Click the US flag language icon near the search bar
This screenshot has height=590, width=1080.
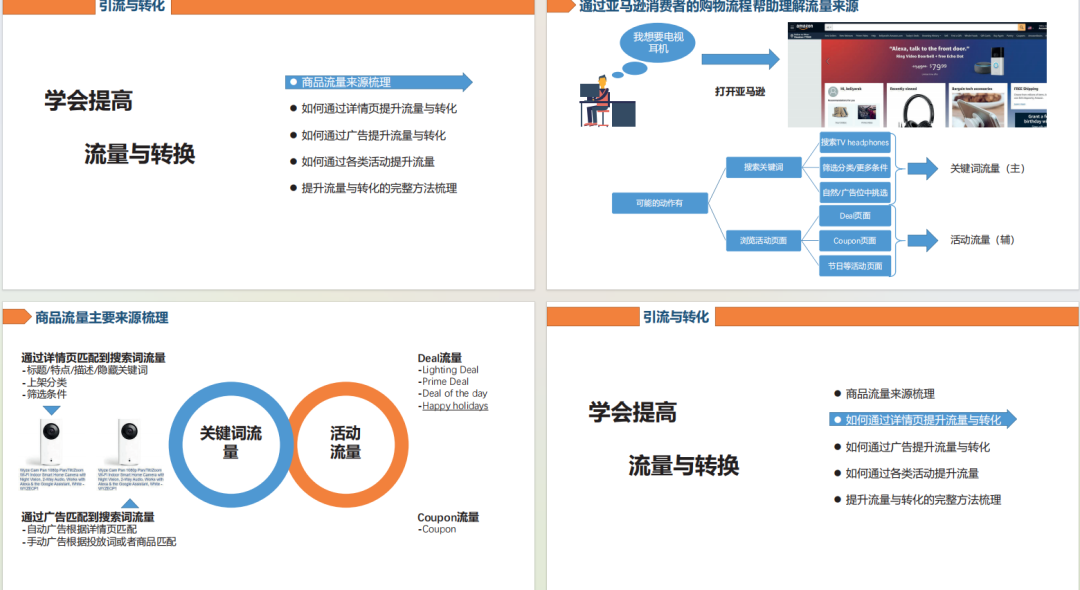1030,28
